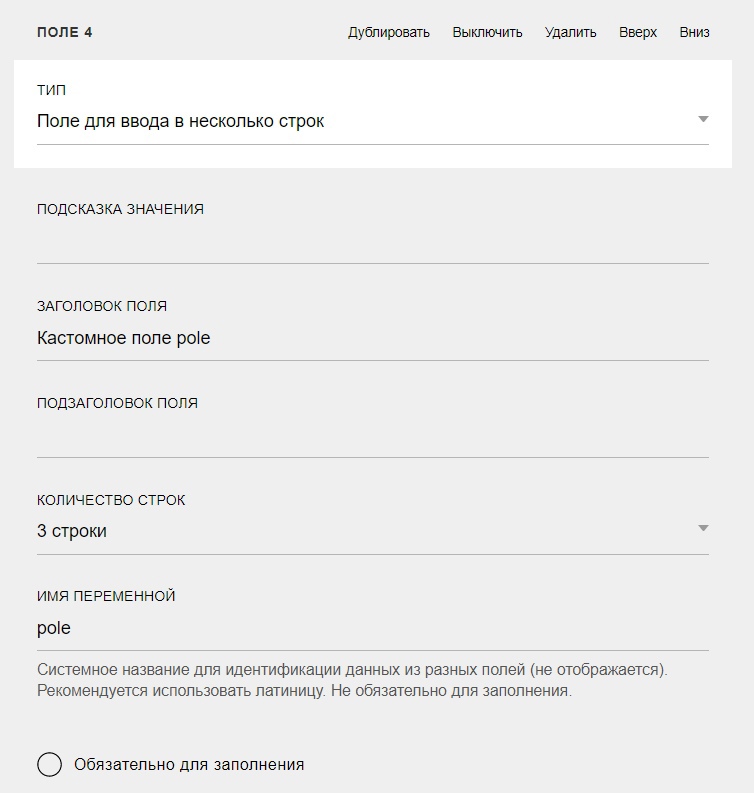Delete the field with Удалить
755x793 pixels.
pos(570,32)
